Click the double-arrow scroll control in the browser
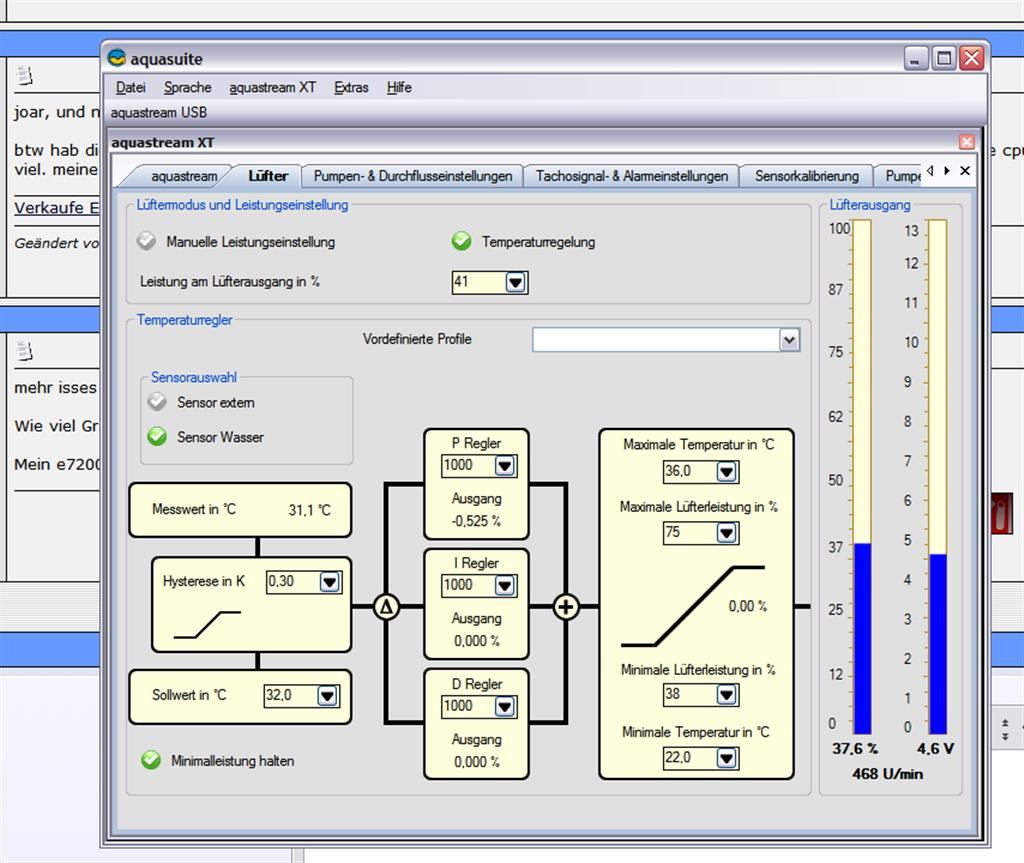The width and height of the screenshot is (1024, 863). [x=1005, y=729]
